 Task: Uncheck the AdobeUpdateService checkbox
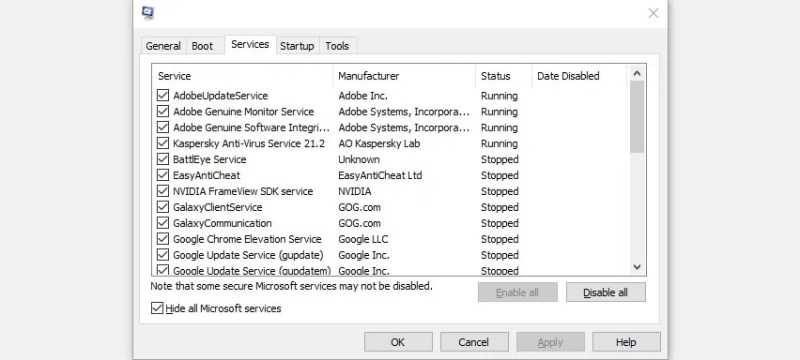pos(163,95)
